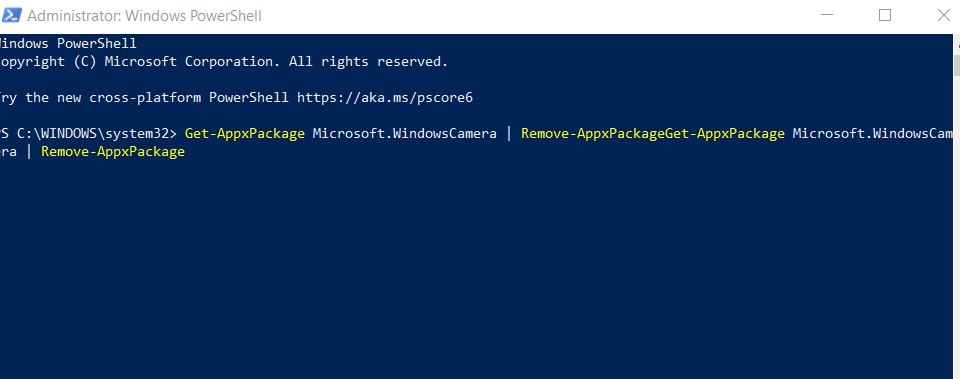Maximize the PowerShell window
This screenshot has width=960, height=379.
885,16
